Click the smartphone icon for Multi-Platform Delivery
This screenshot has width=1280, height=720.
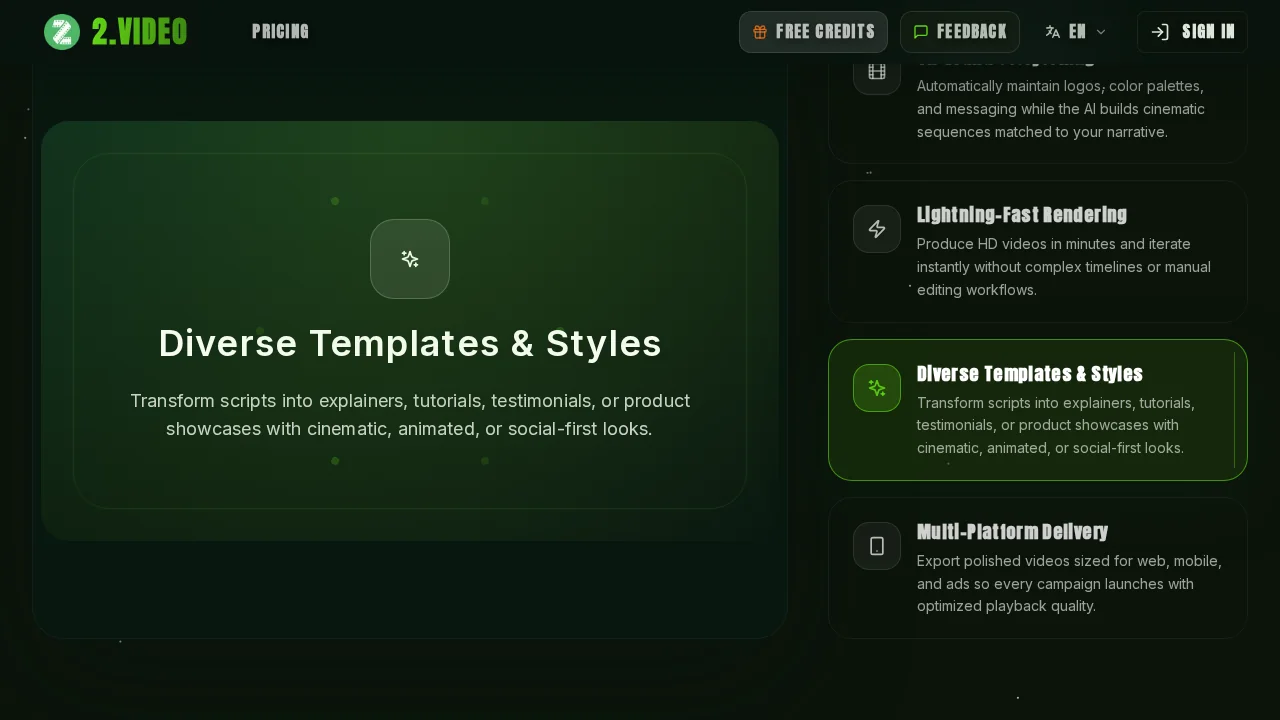point(877,546)
